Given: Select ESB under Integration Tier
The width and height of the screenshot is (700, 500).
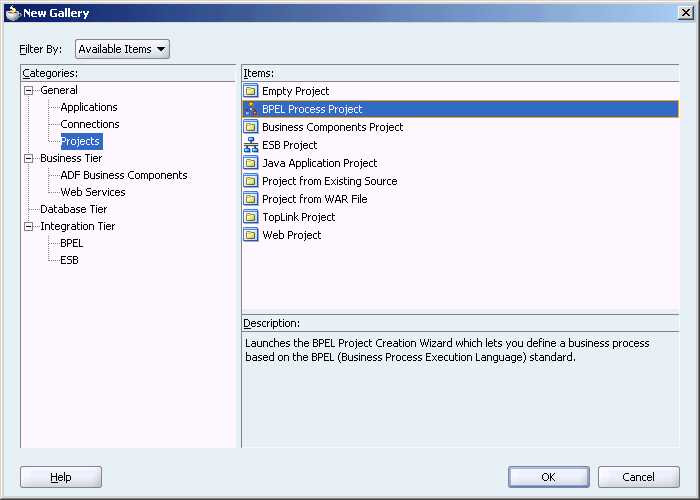Looking at the screenshot, I should pyautogui.click(x=69, y=260).
